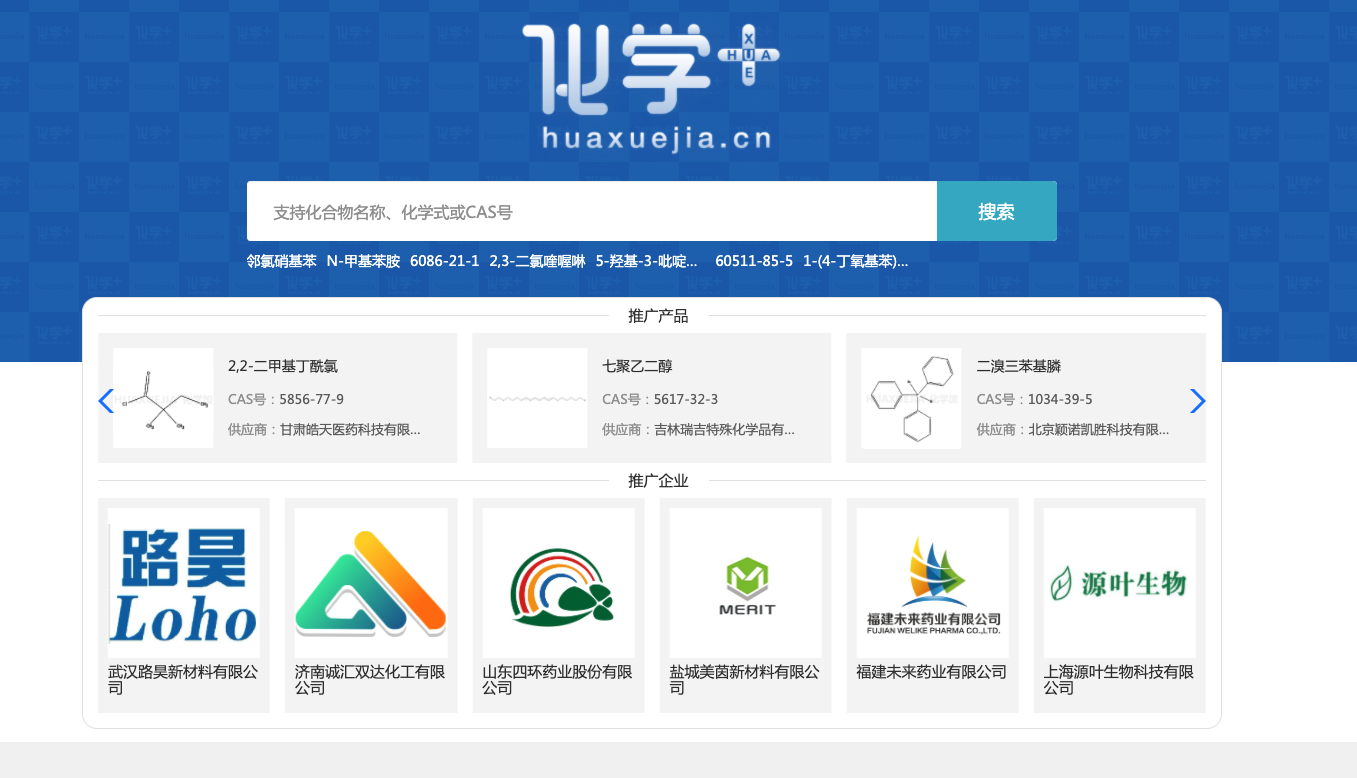The height and width of the screenshot is (778, 1357).
Task: Open hot search term 5-羟基-3-吡啶…
Action: (646, 261)
